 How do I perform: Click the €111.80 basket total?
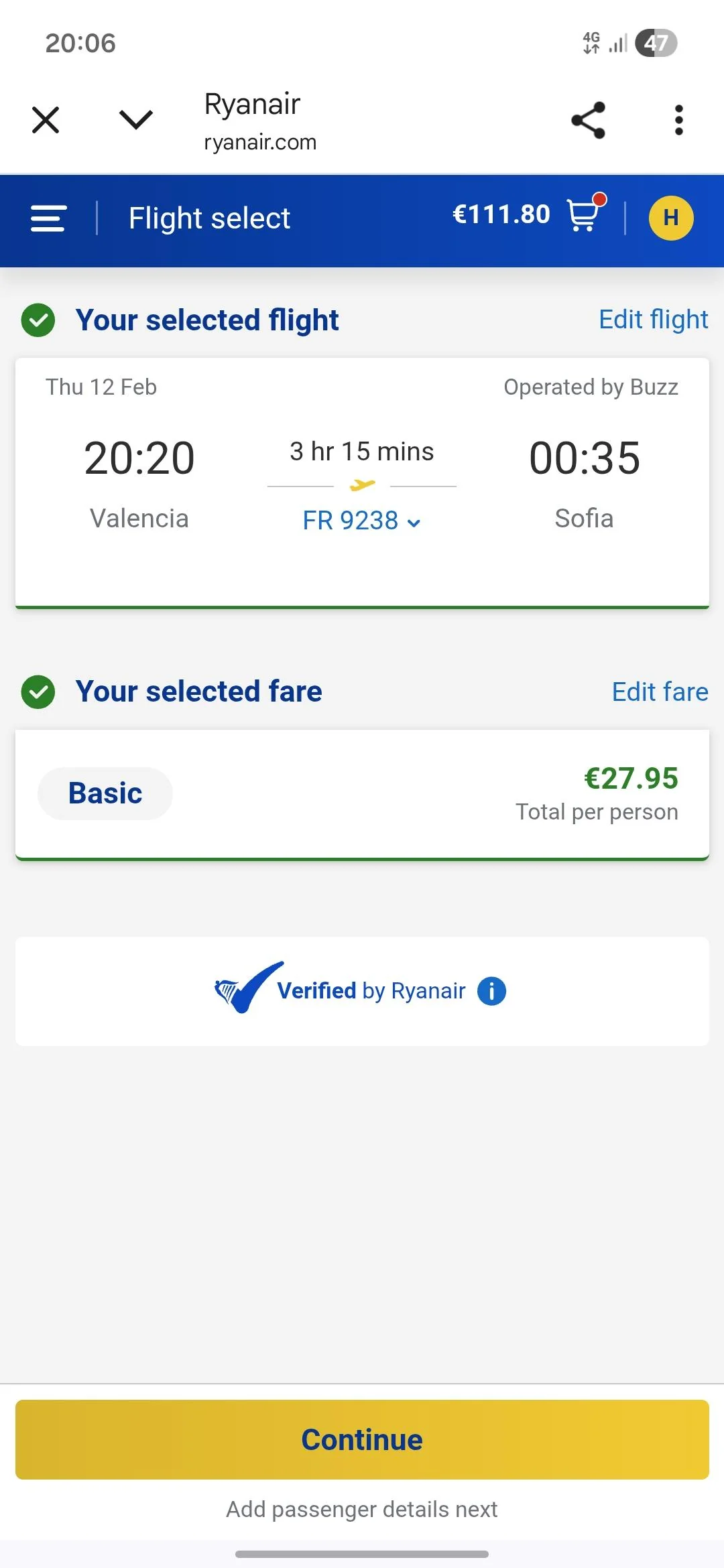[501, 214]
